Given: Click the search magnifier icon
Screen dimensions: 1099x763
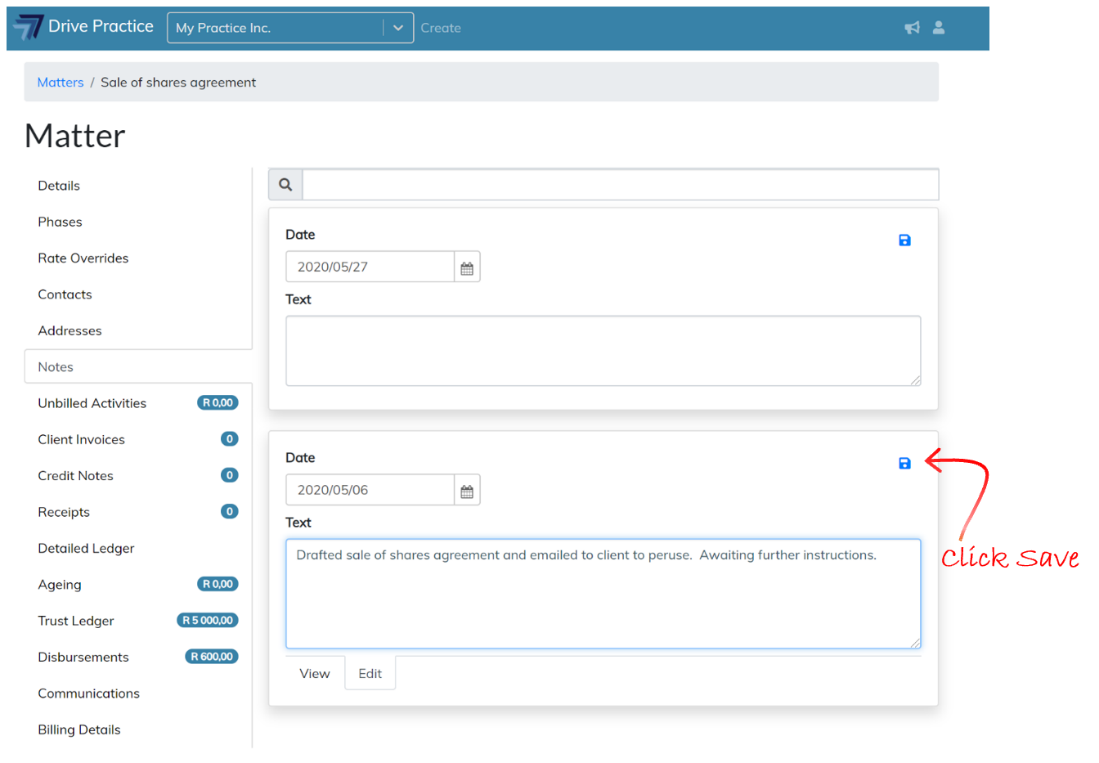Looking at the screenshot, I should coord(286,185).
